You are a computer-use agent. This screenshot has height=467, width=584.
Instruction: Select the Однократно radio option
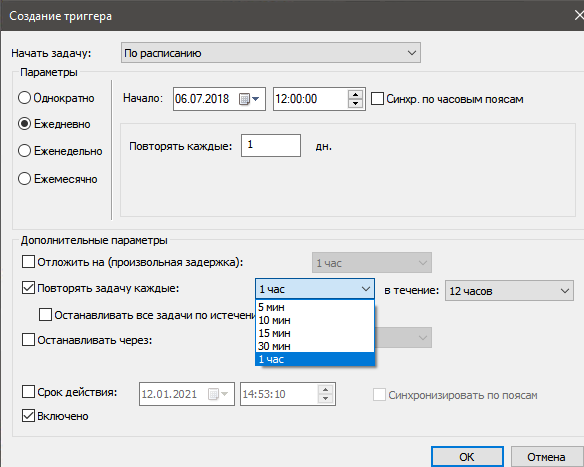[24, 98]
